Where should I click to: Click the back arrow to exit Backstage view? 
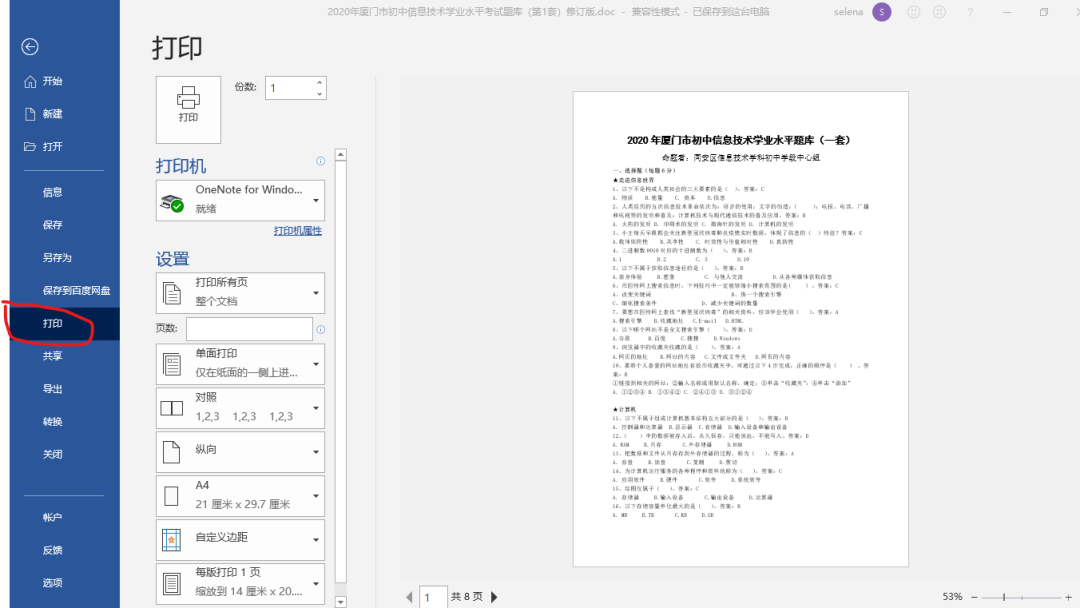click(x=29, y=47)
